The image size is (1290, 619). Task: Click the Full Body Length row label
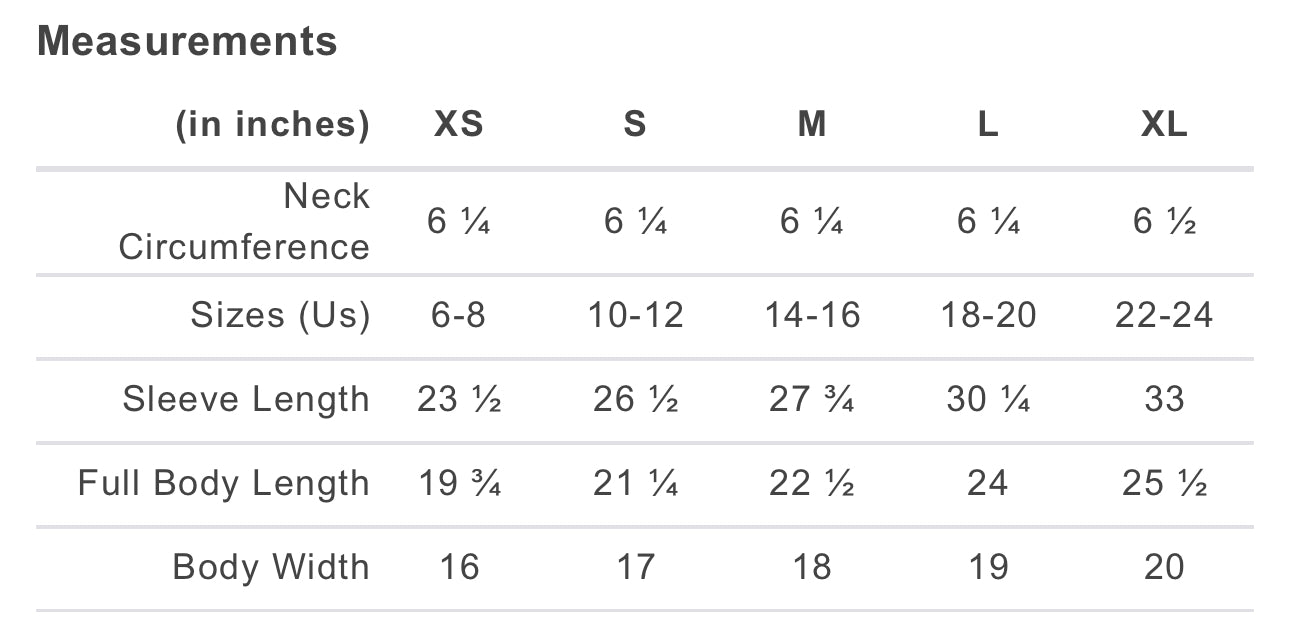pyautogui.click(x=224, y=483)
